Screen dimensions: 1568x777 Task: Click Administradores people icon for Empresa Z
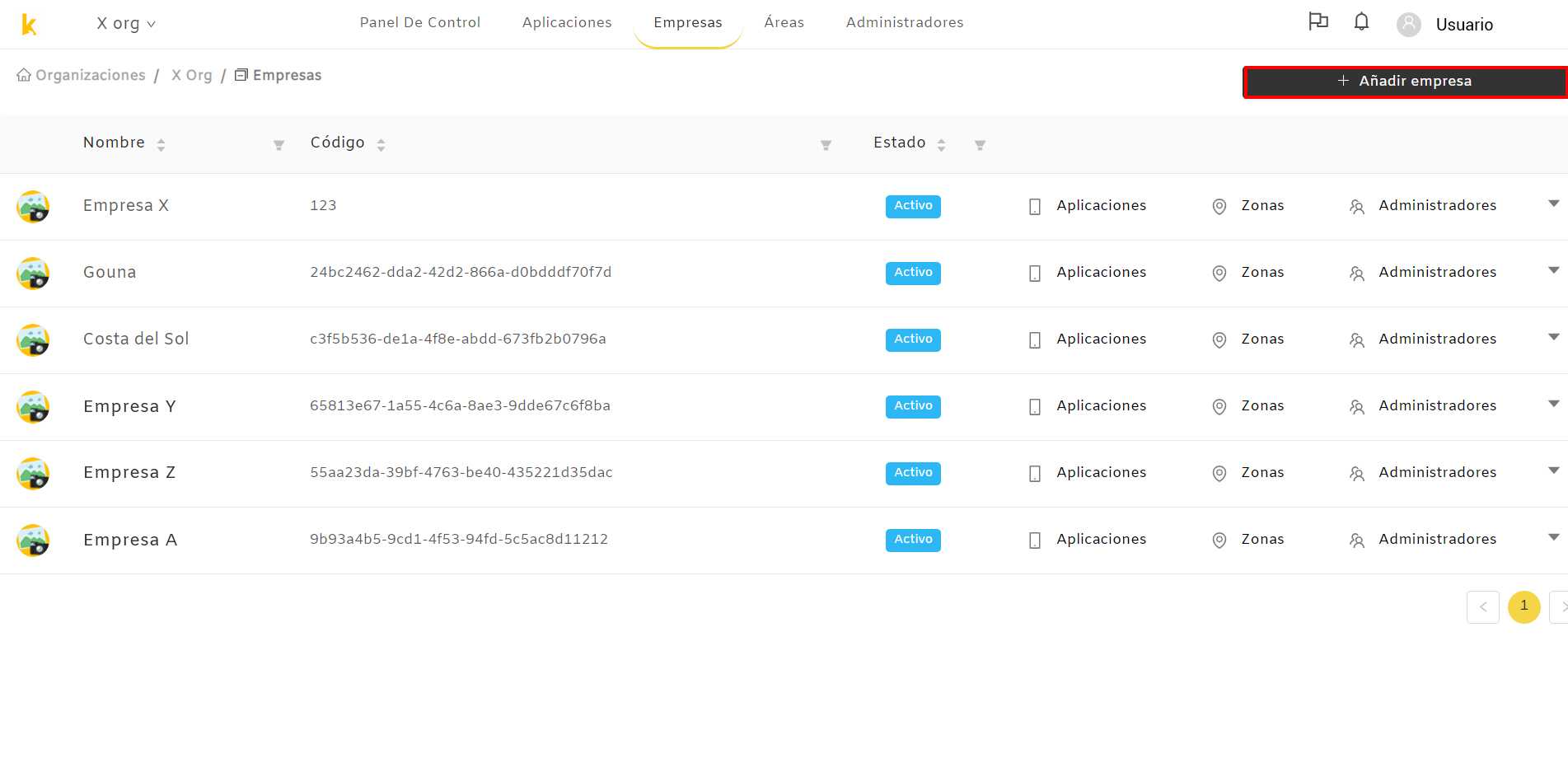(x=1357, y=474)
